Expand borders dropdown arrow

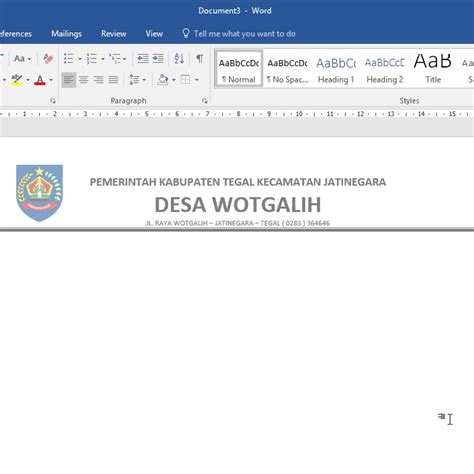pos(197,80)
